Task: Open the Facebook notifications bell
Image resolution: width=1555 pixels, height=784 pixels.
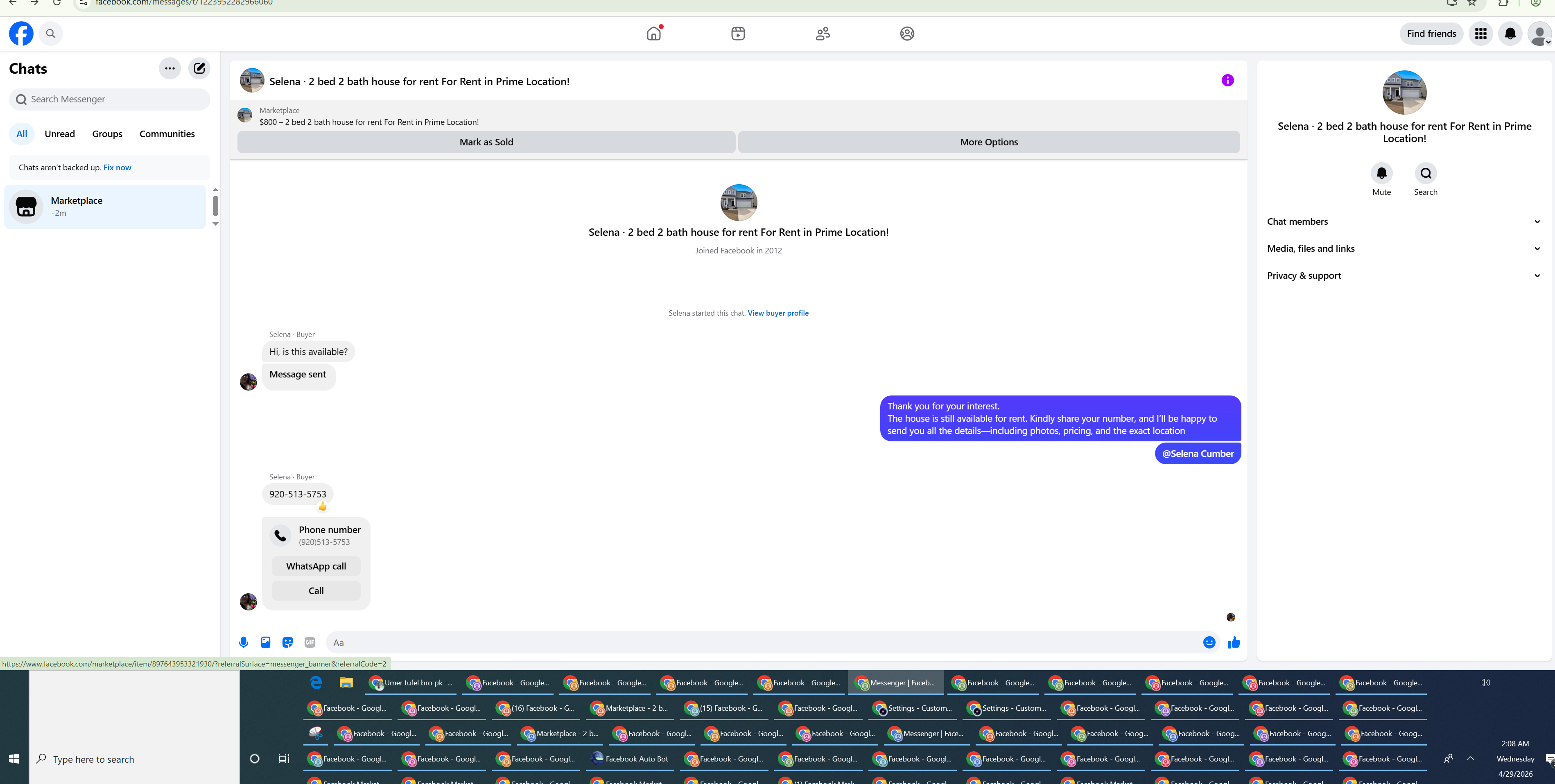Action: pyautogui.click(x=1510, y=34)
